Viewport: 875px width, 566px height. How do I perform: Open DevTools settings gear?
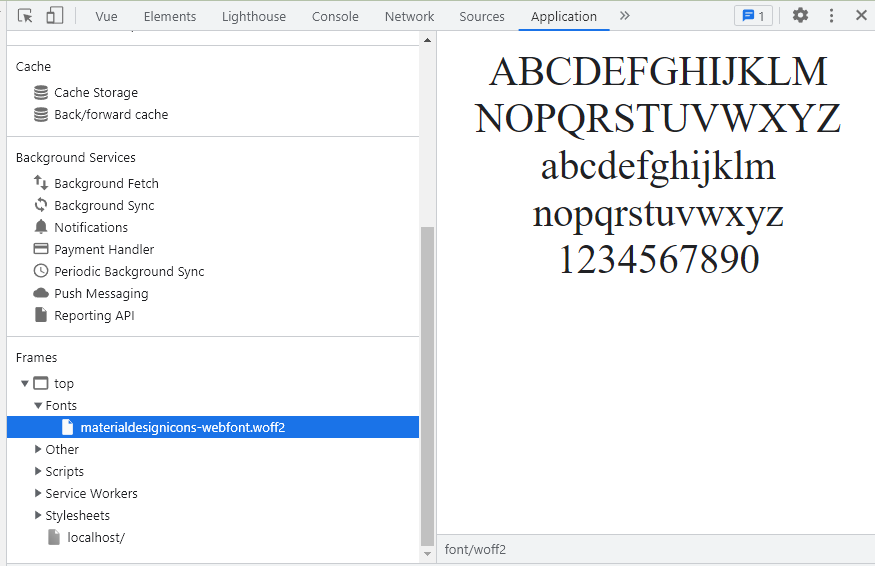click(800, 16)
